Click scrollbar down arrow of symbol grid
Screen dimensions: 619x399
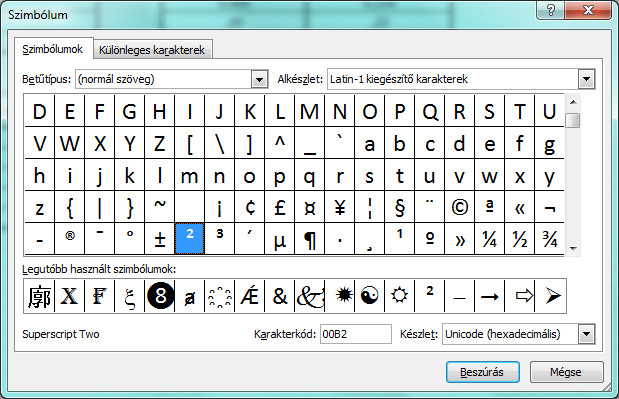pyautogui.click(x=573, y=249)
